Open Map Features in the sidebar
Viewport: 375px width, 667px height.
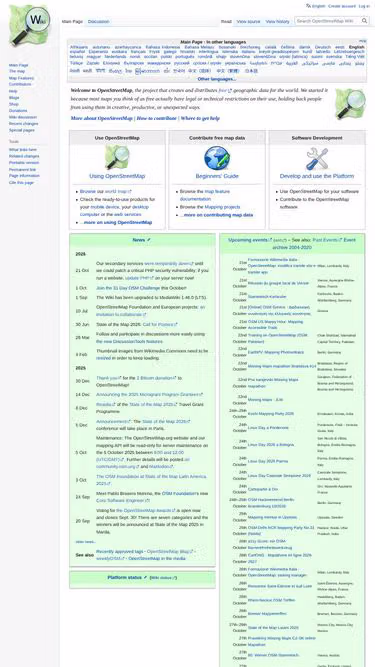(21, 78)
